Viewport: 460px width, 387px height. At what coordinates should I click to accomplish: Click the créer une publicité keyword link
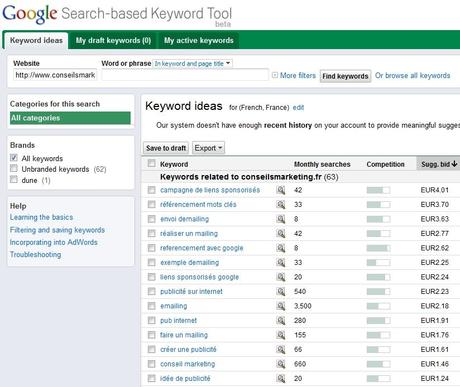click(188, 349)
